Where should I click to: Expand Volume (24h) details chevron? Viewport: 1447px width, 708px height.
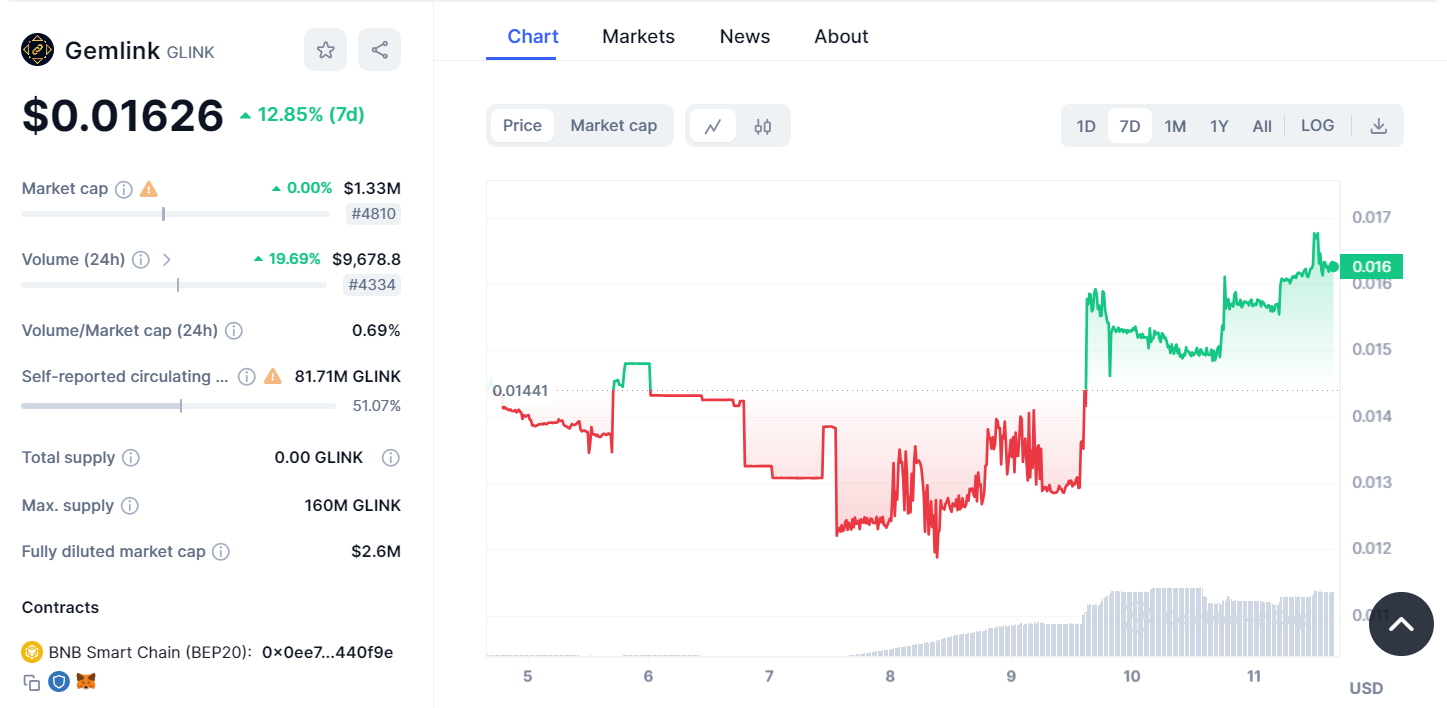pyautogui.click(x=167, y=260)
